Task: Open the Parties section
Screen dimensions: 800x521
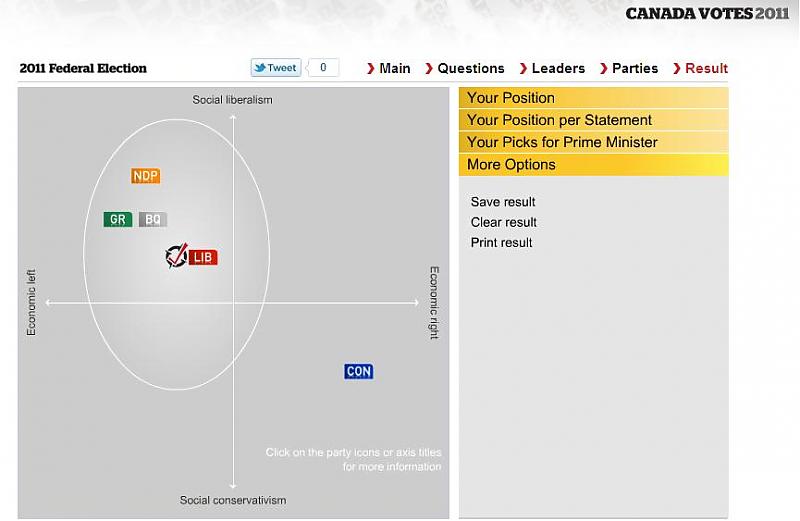Action: click(629, 68)
